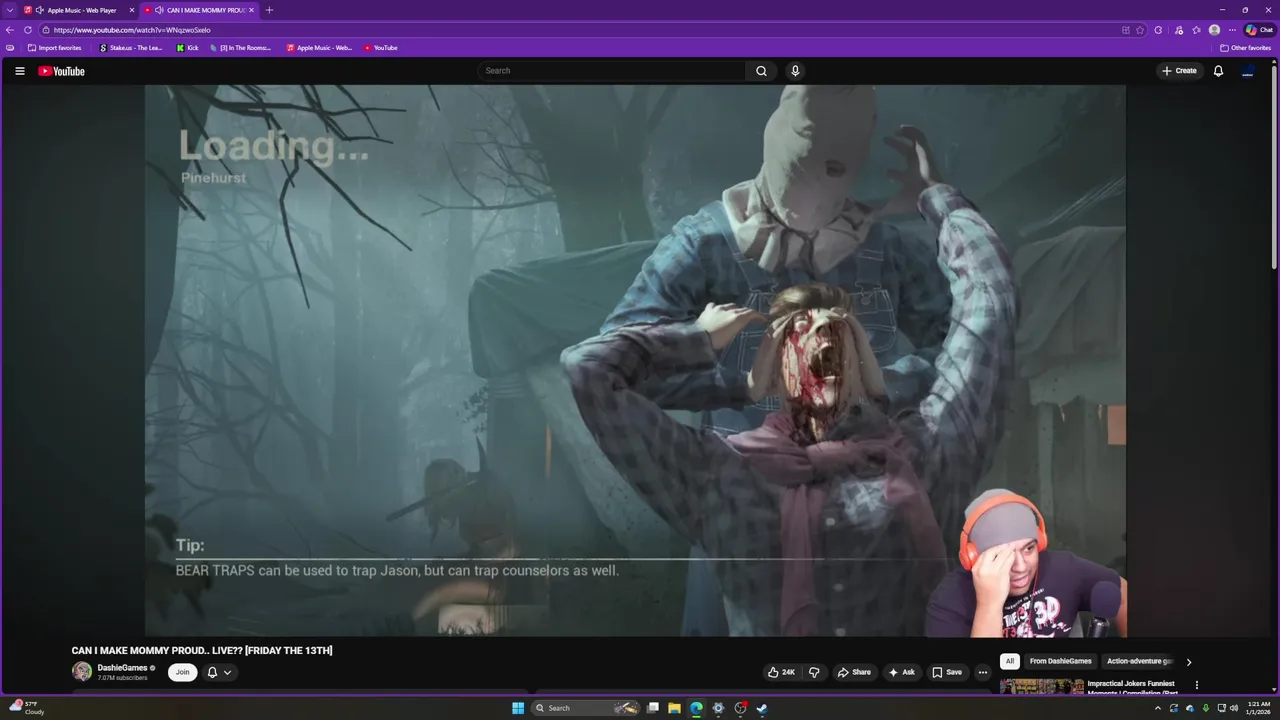Select the CAN I MAKE MOMMY PROUD tab

(198, 10)
